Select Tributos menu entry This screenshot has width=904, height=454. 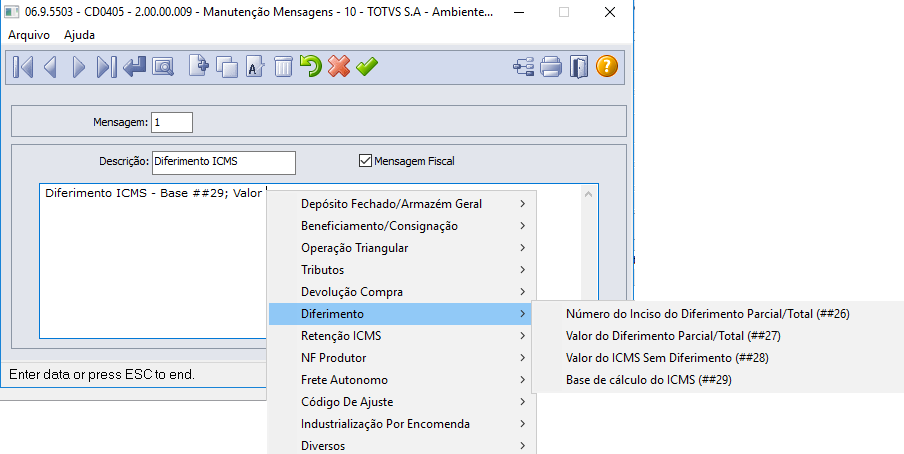point(402,269)
